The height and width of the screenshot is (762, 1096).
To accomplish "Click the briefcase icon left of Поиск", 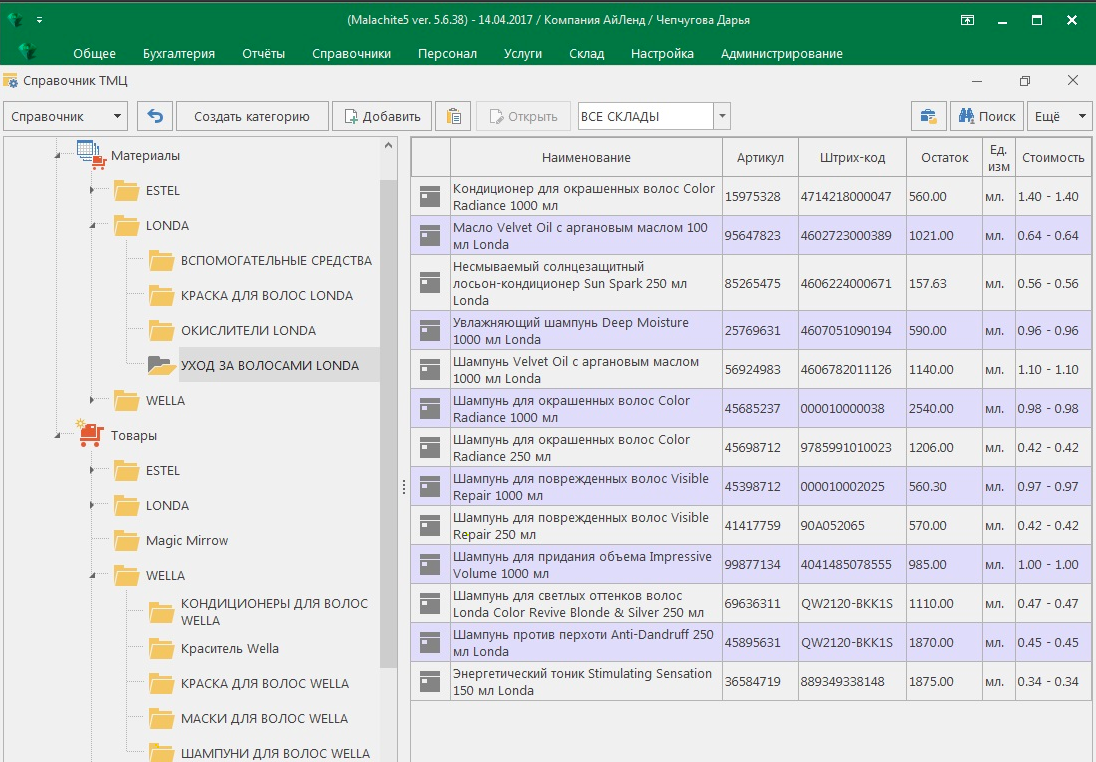I will 929,116.
